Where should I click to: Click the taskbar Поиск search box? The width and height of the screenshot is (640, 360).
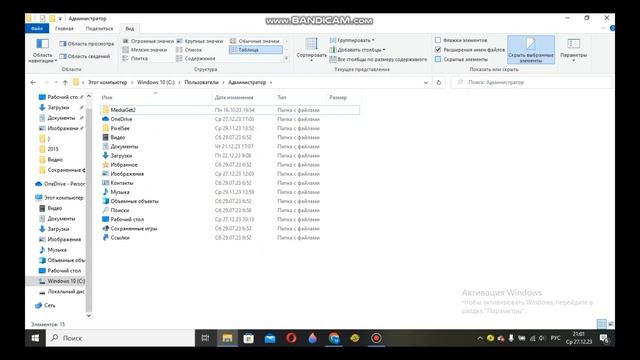click(120, 338)
